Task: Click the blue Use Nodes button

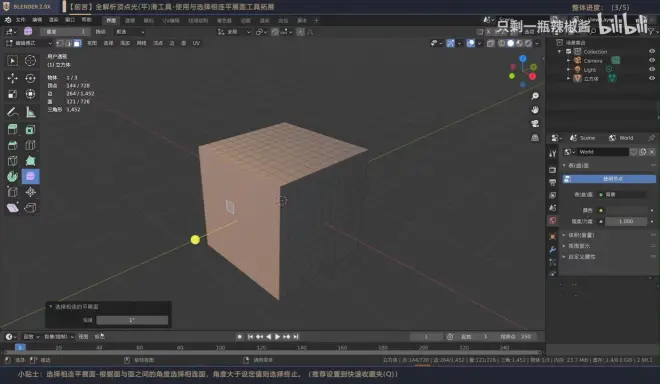Action: coord(609,179)
